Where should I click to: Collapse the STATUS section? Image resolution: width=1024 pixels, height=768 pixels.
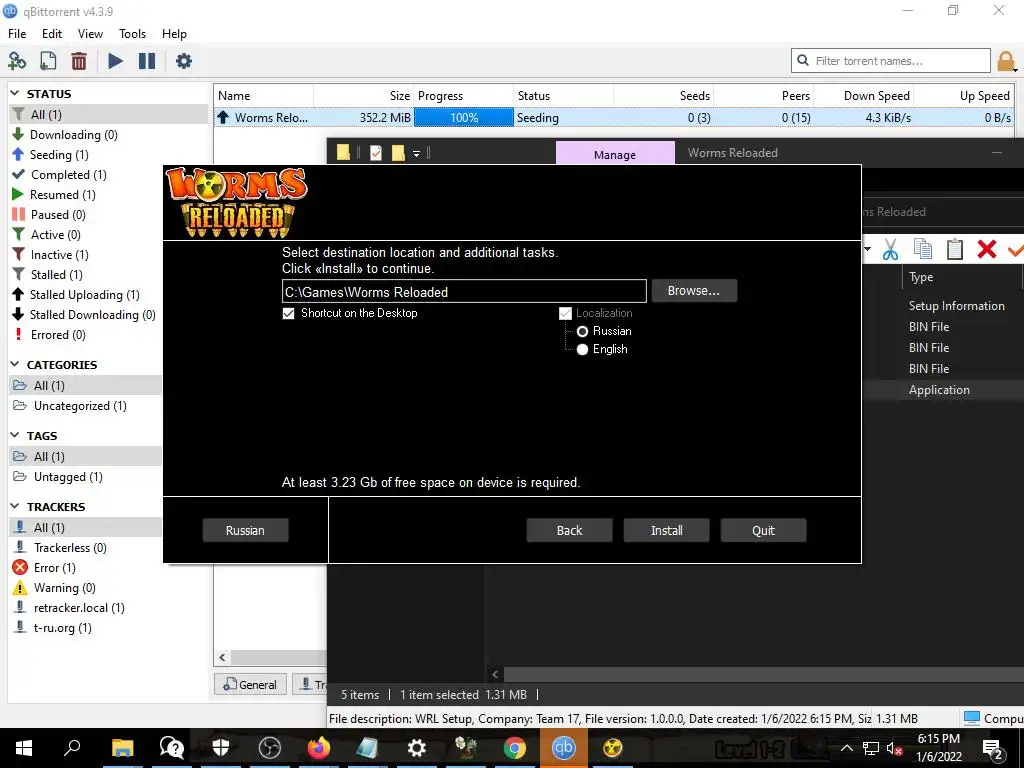(16, 93)
